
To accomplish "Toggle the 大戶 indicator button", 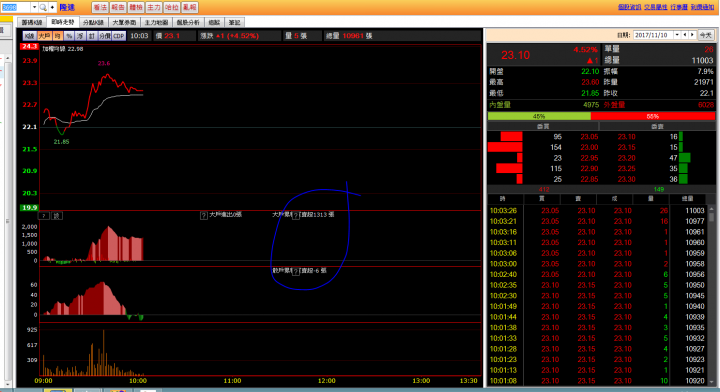I will tap(44, 36).
